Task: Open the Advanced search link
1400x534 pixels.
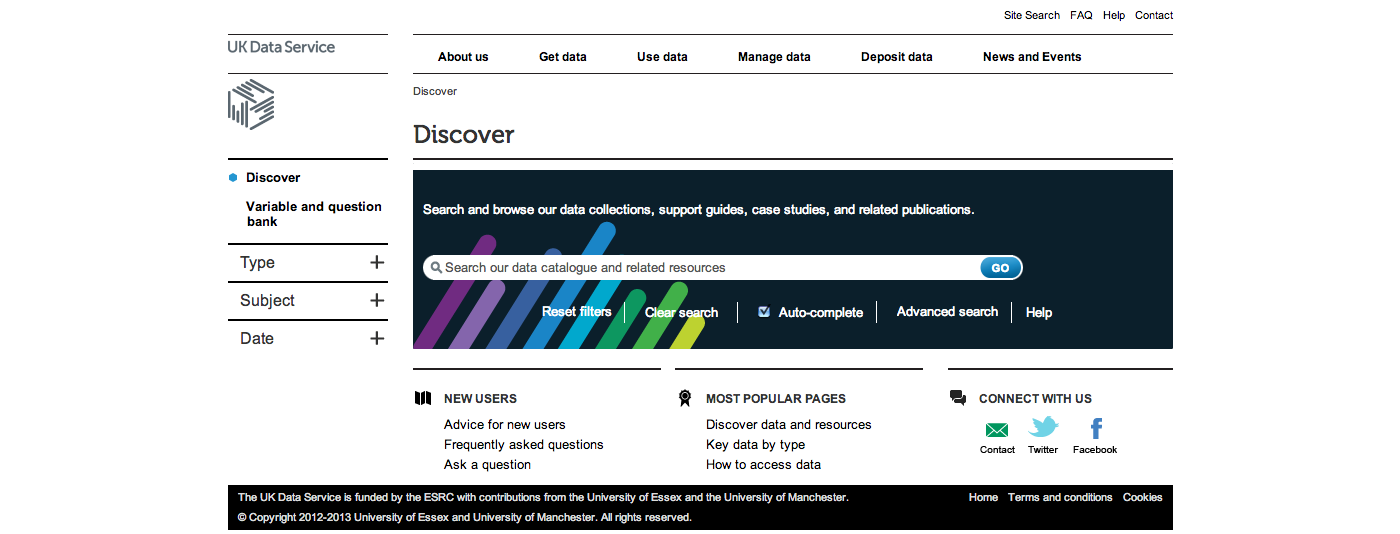Action: coord(947,312)
